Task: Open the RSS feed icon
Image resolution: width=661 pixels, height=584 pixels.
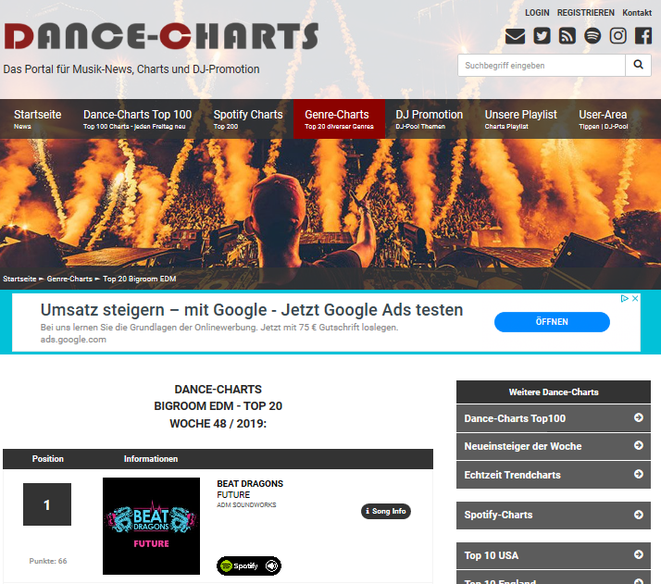Action: 567,36
